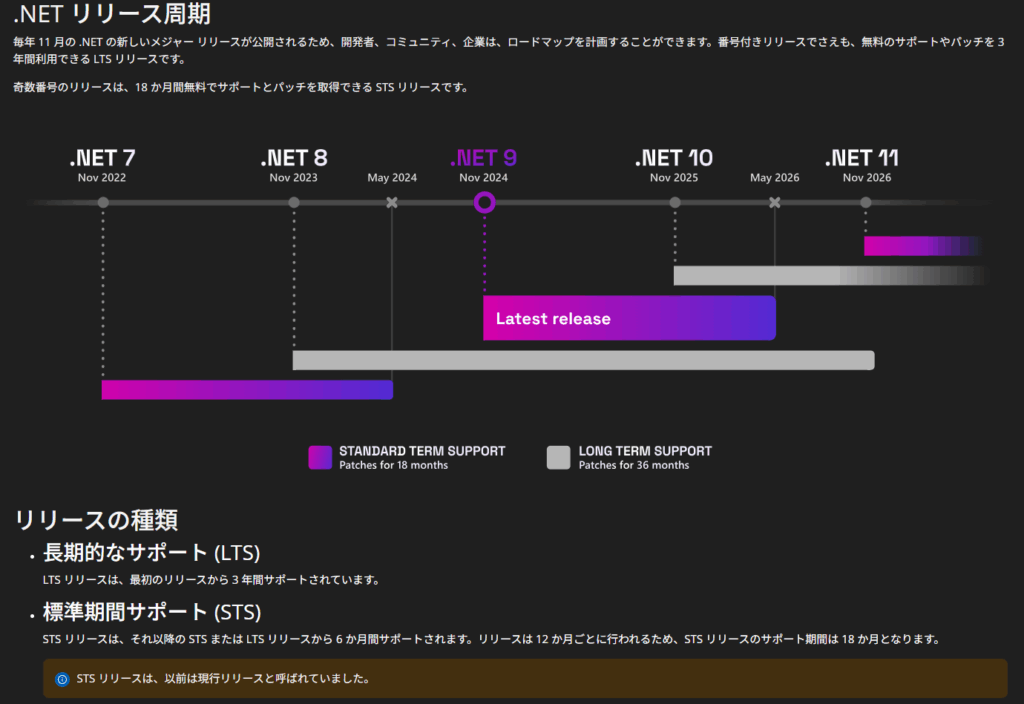1024x704 pixels.
Task: Click the .NET 10 timeline dot
Action: (x=675, y=202)
